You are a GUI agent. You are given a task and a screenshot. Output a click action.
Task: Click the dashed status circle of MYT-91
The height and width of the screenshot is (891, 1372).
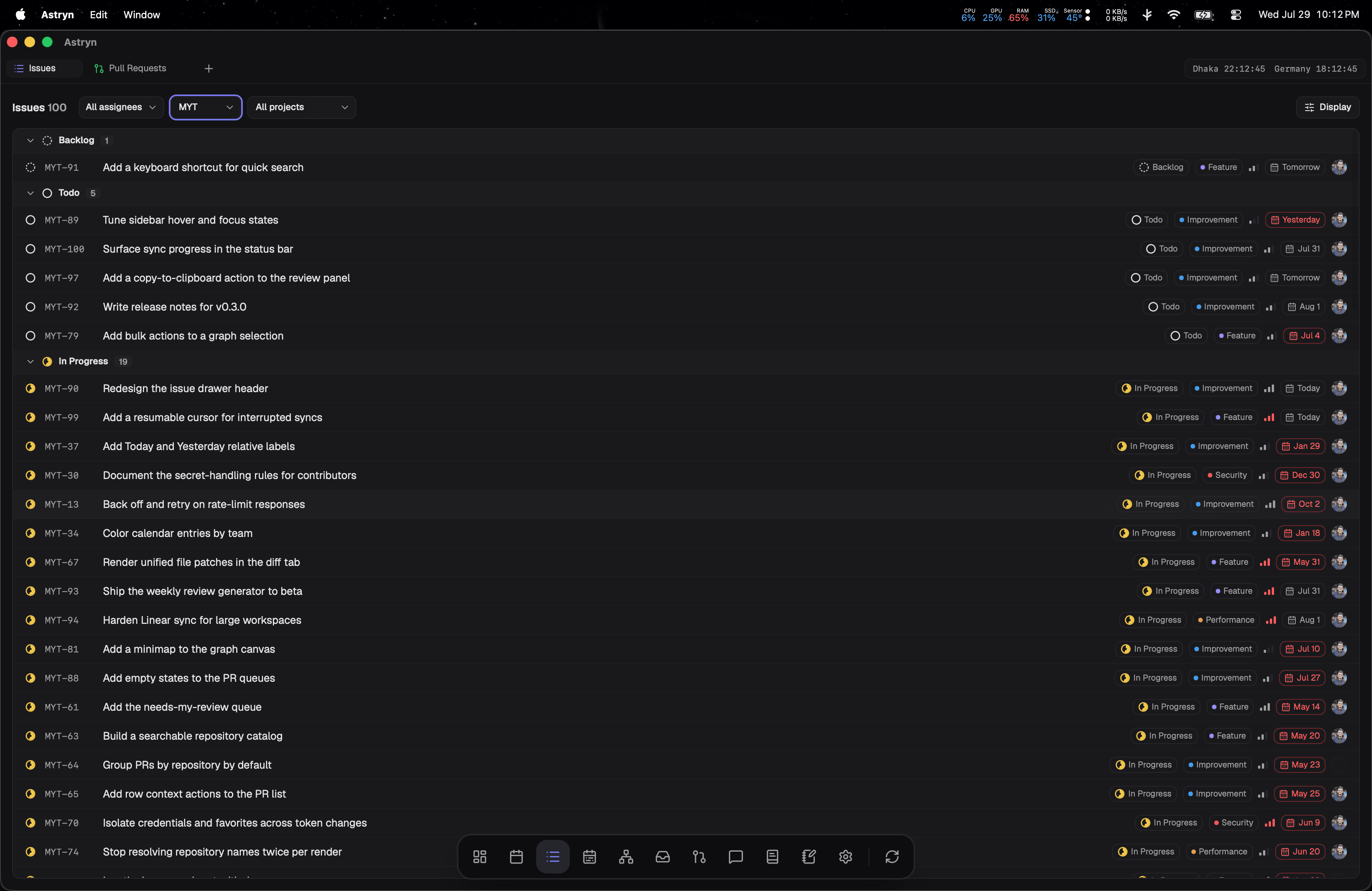pyautogui.click(x=30, y=167)
